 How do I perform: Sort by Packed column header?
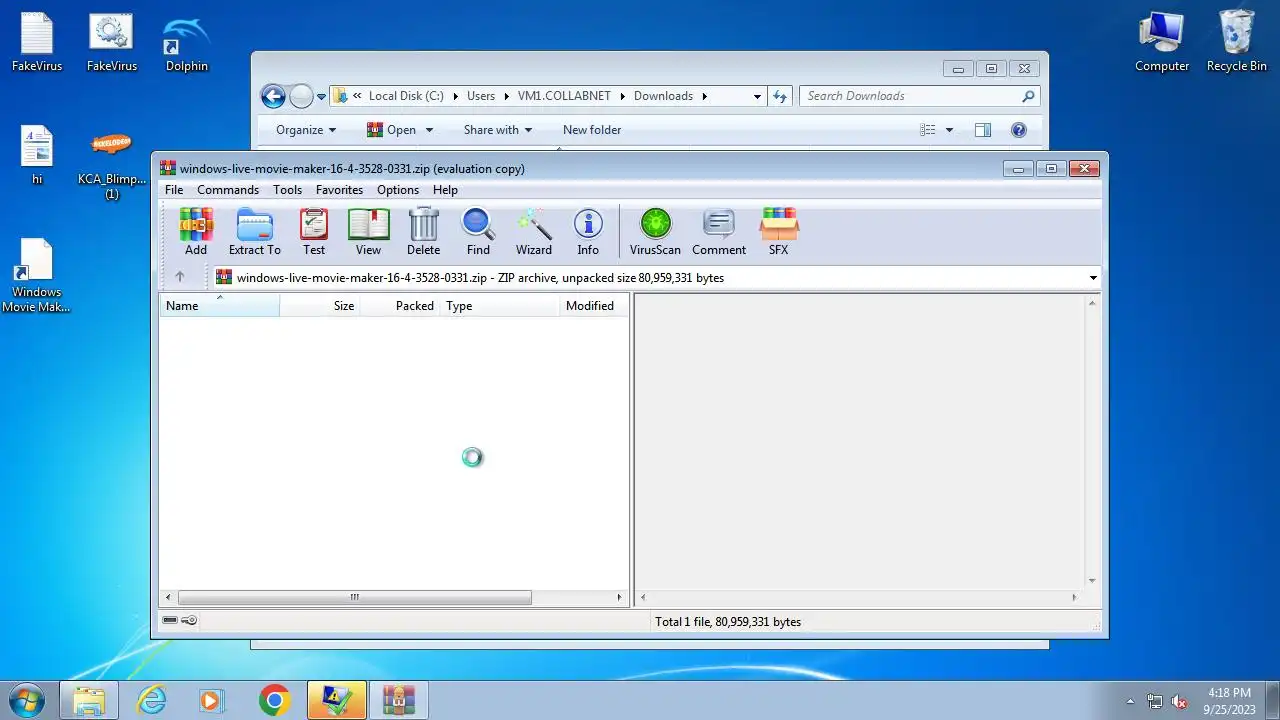click(399, 306)
